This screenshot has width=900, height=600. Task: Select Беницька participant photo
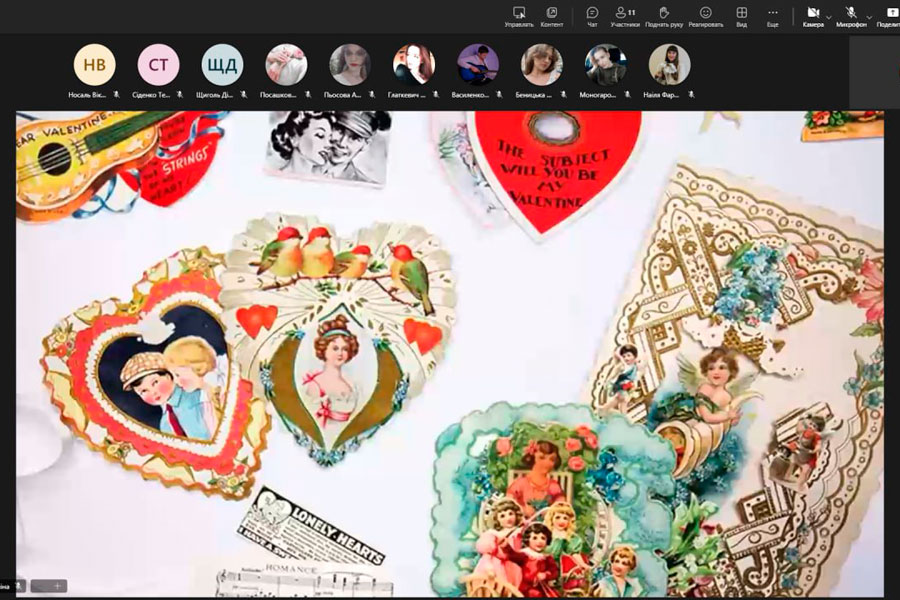point(541,64)
